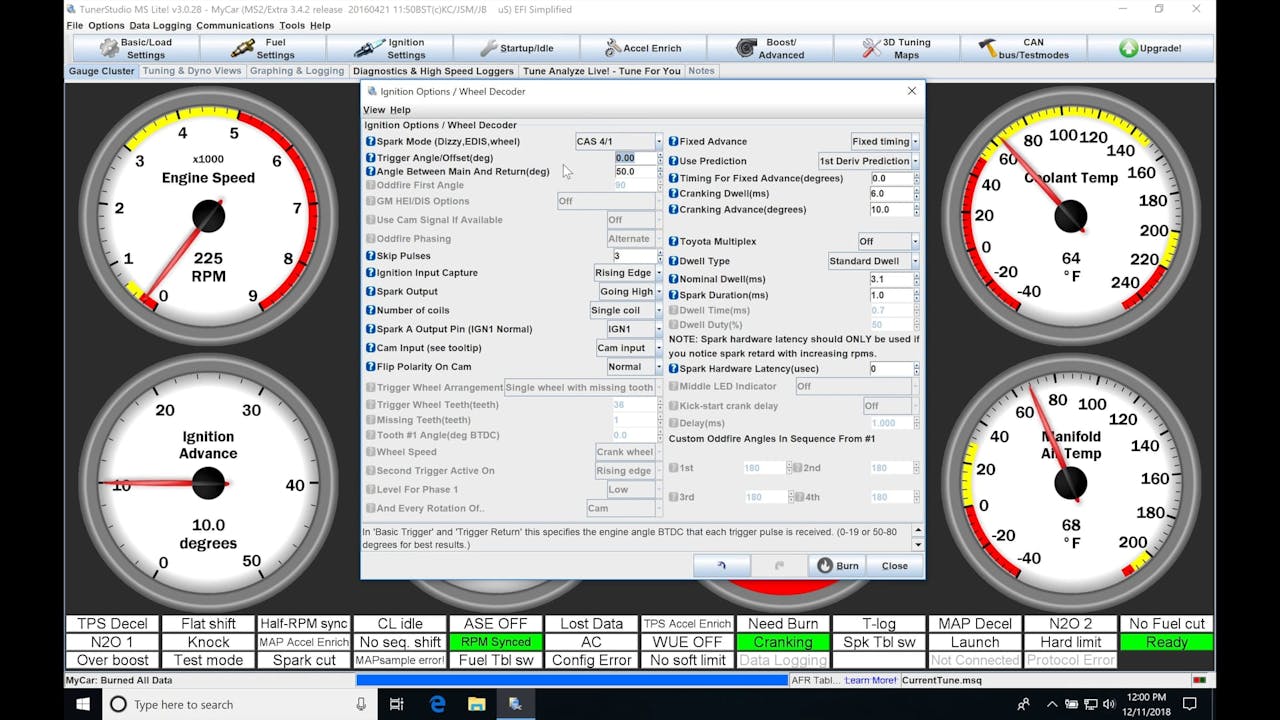Click the green Upgrade! button

[x=1150, y=48]
